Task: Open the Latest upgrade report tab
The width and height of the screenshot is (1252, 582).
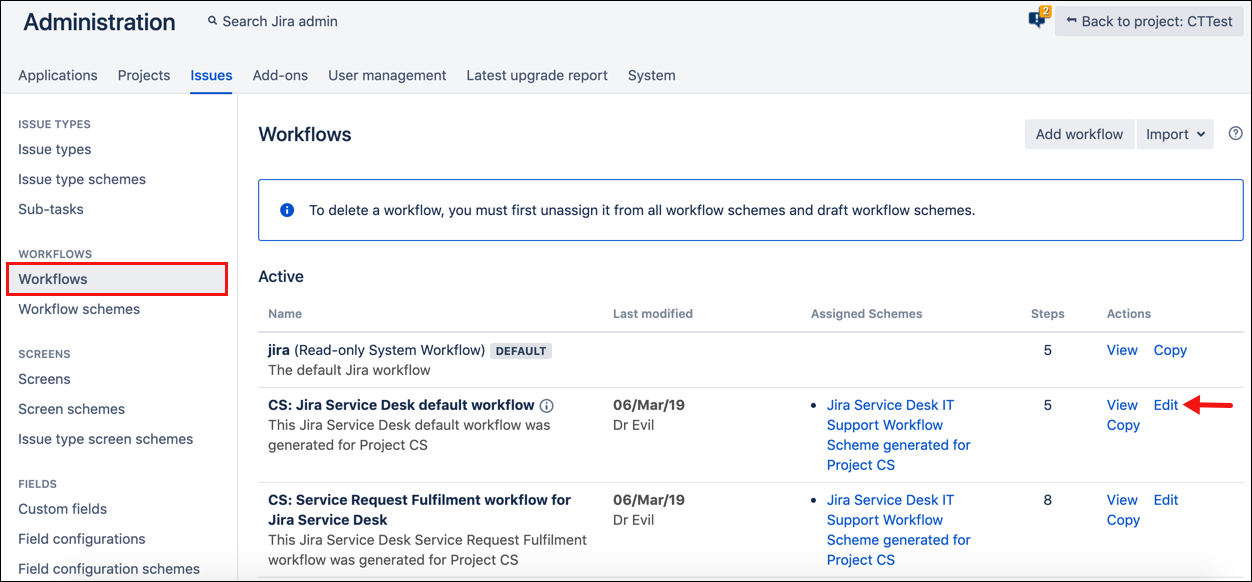Action: coord(537,75)
